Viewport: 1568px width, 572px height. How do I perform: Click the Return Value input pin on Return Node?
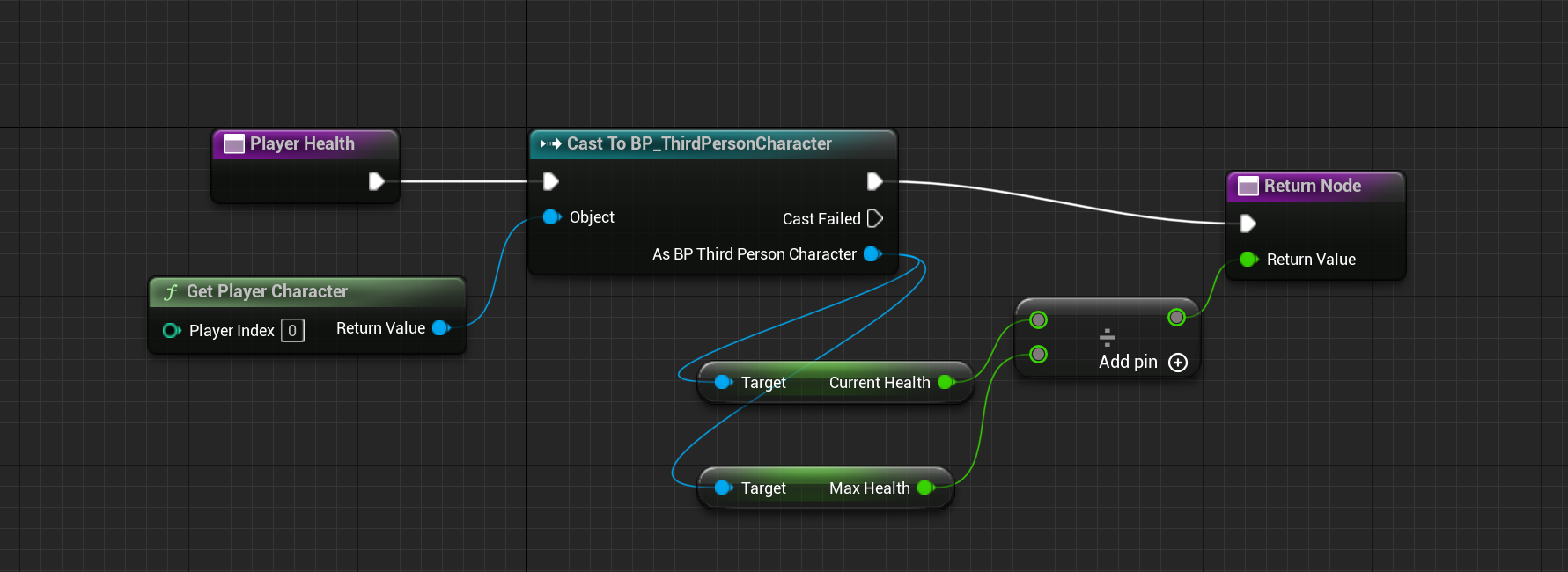[x=1248, y=259]
